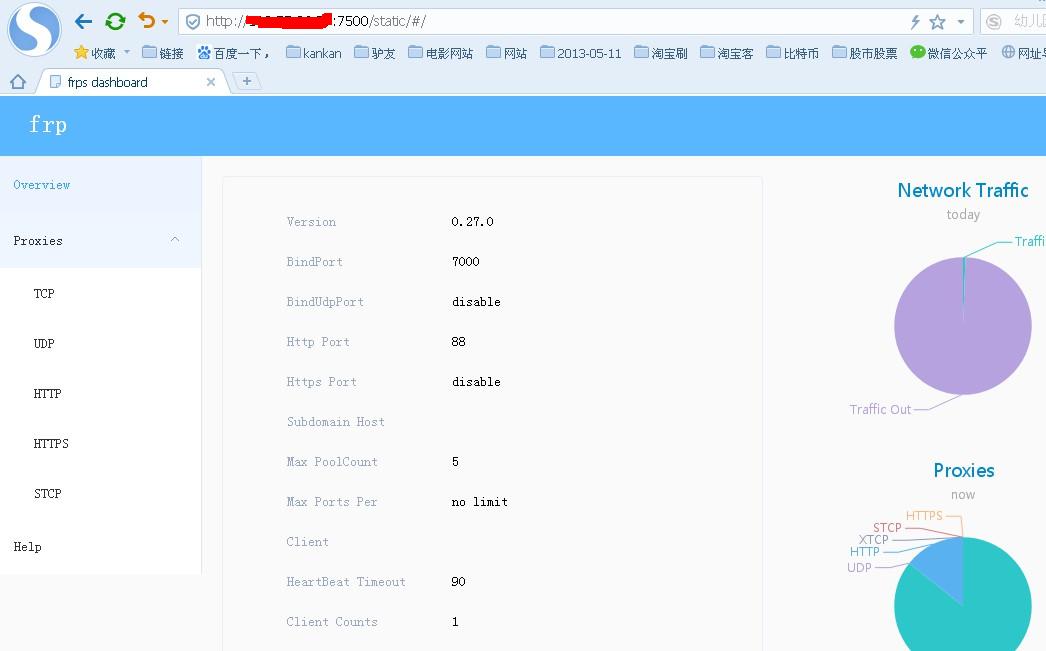Go to the HTTPS proxies page
This screenshot has height=651, width=1046.
[x=51, y=444]
